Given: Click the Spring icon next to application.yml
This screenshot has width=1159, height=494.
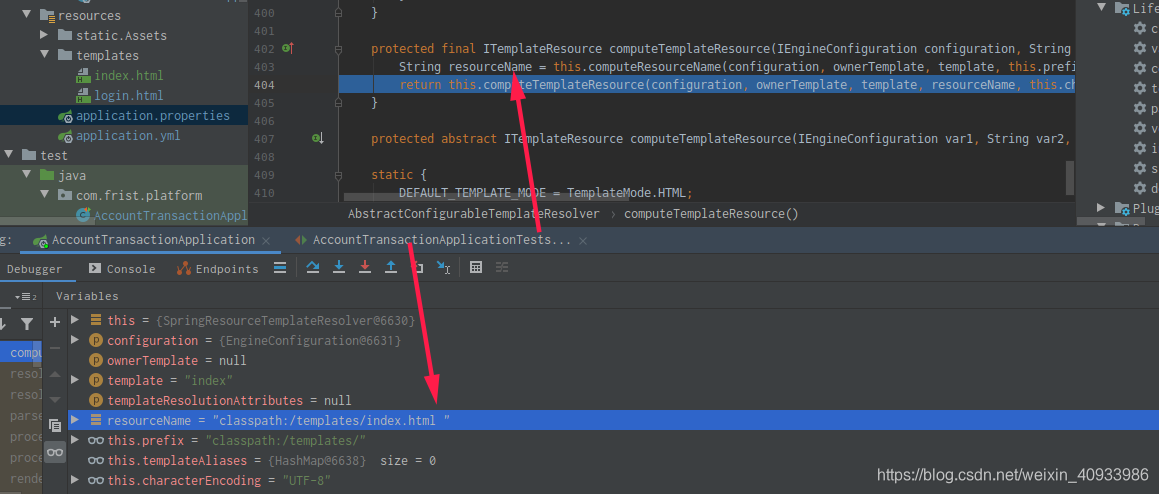Looking at the screenshot, I should click(66, 136).
